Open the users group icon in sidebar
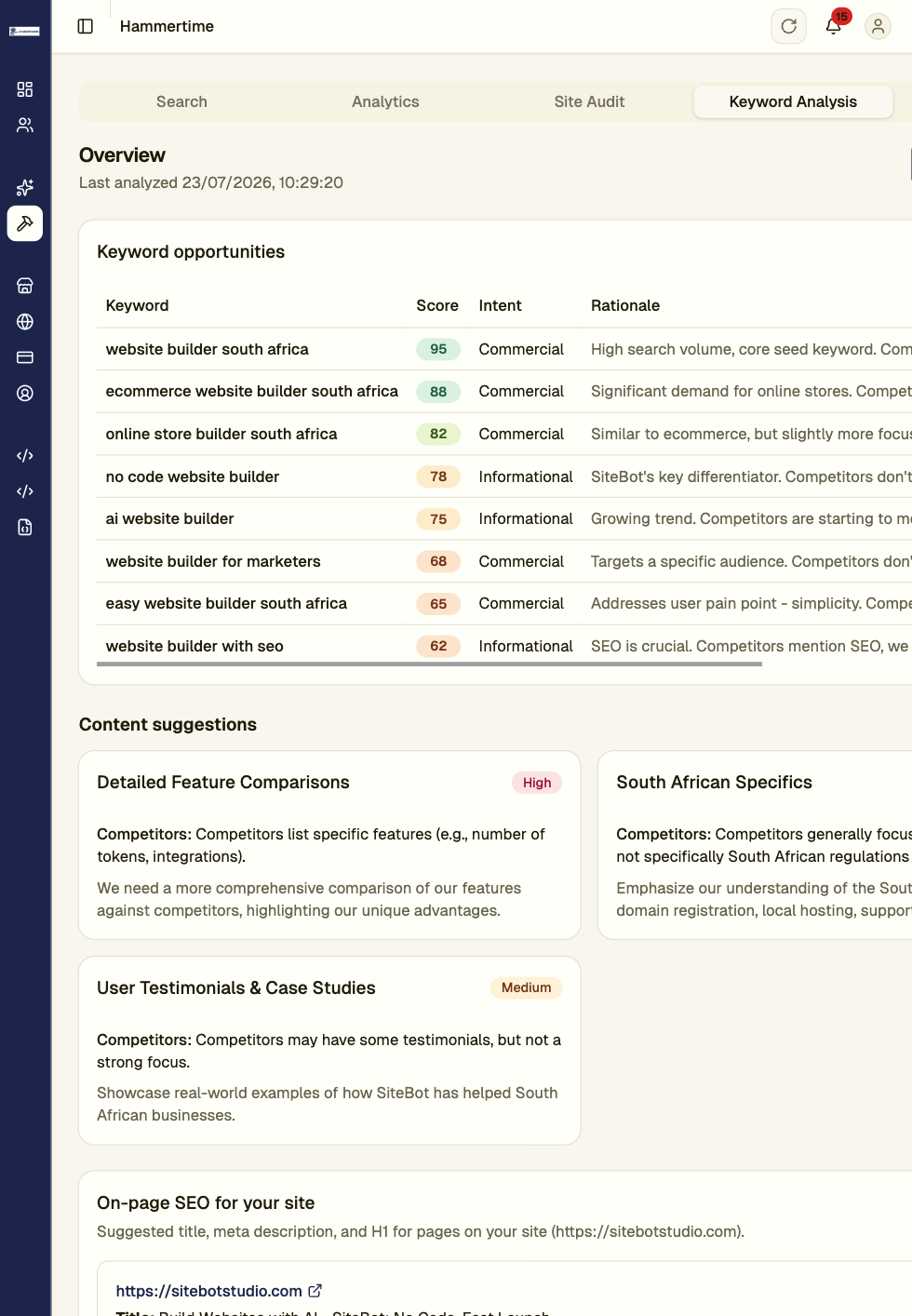 tap(25, 125)
